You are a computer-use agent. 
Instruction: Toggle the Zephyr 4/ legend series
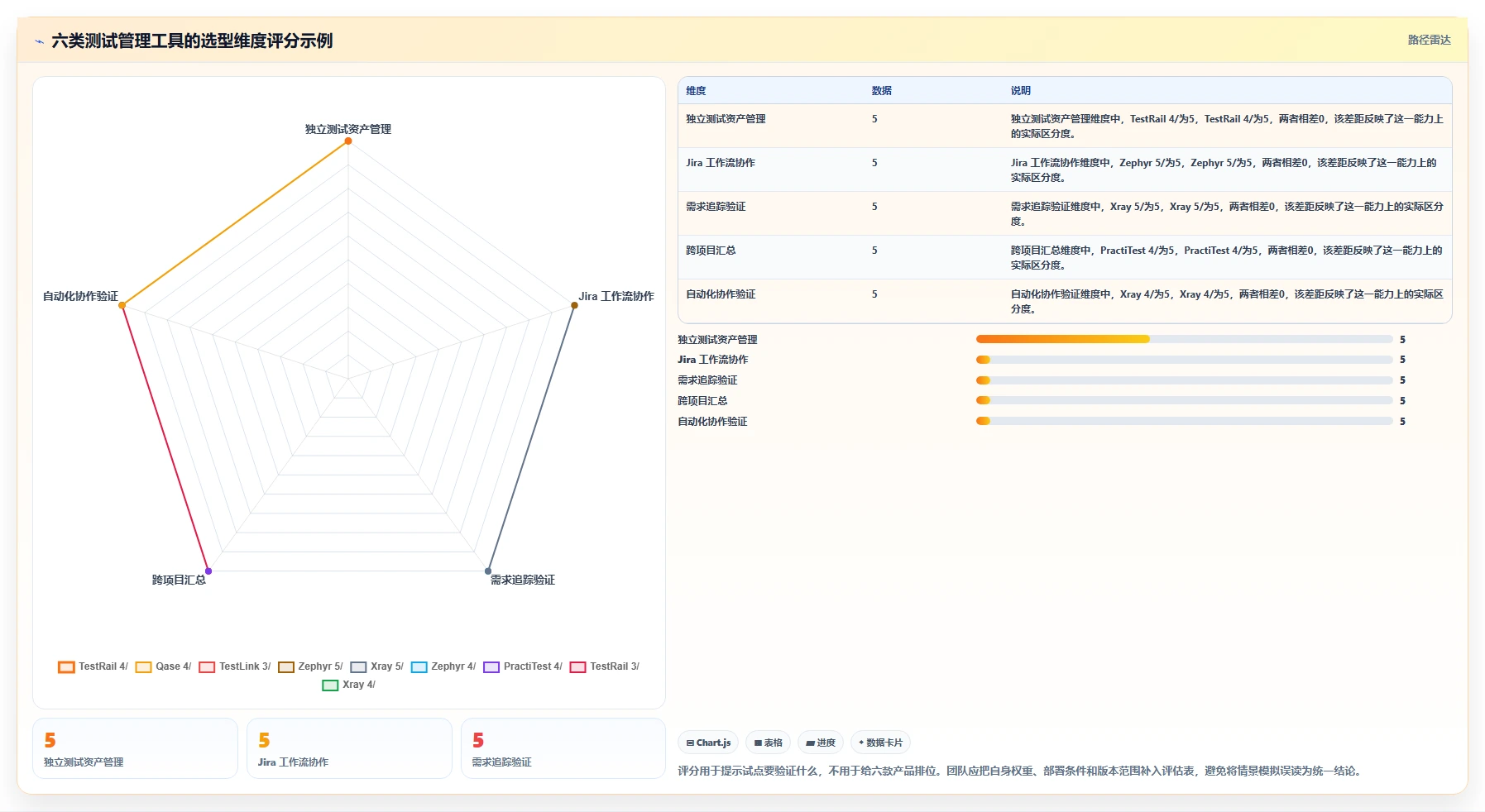(443, 666)
